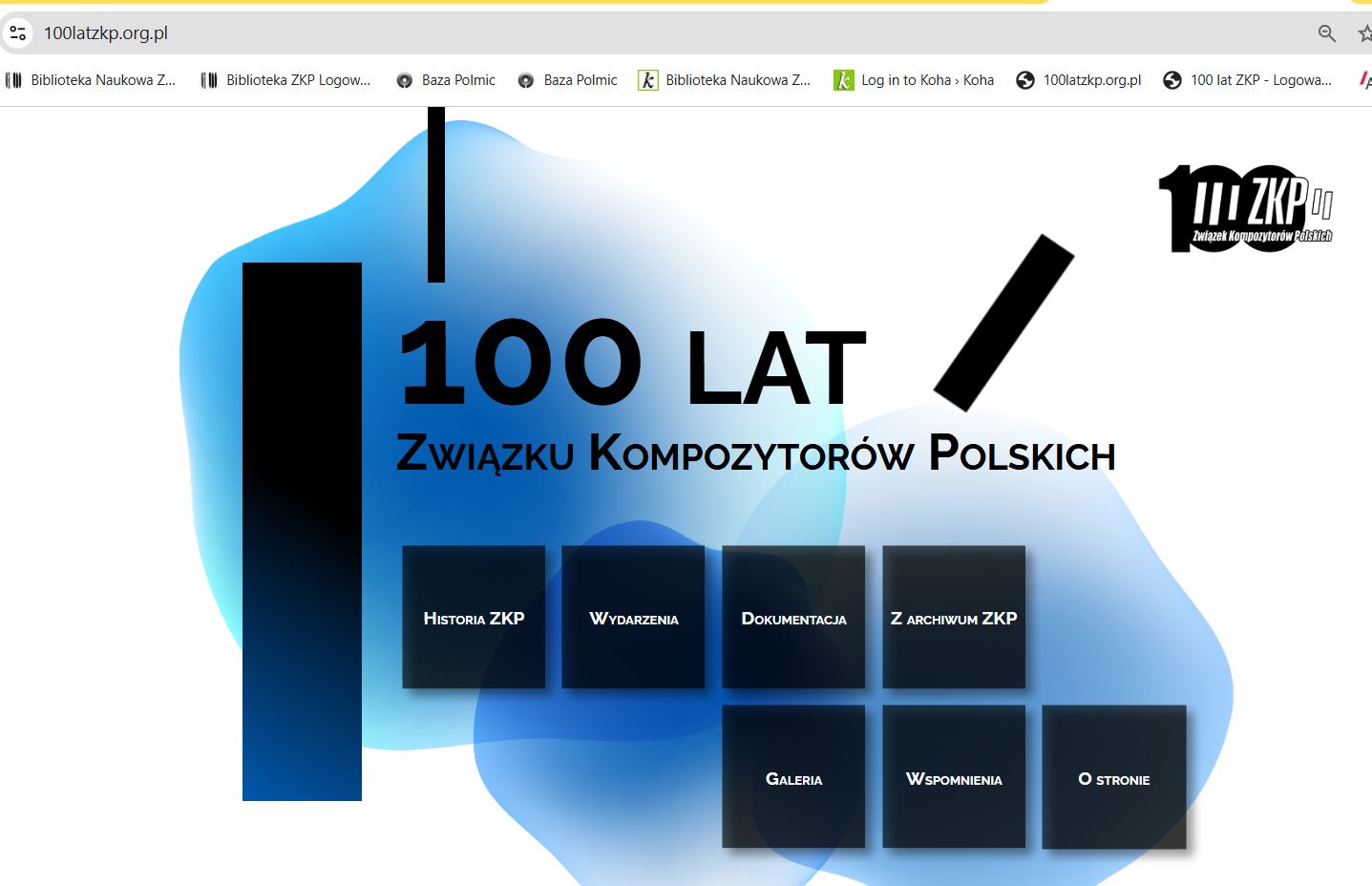The image size is (1372, 886).
Task: Open the Dokumentacja tile
Action: (793, 617)
